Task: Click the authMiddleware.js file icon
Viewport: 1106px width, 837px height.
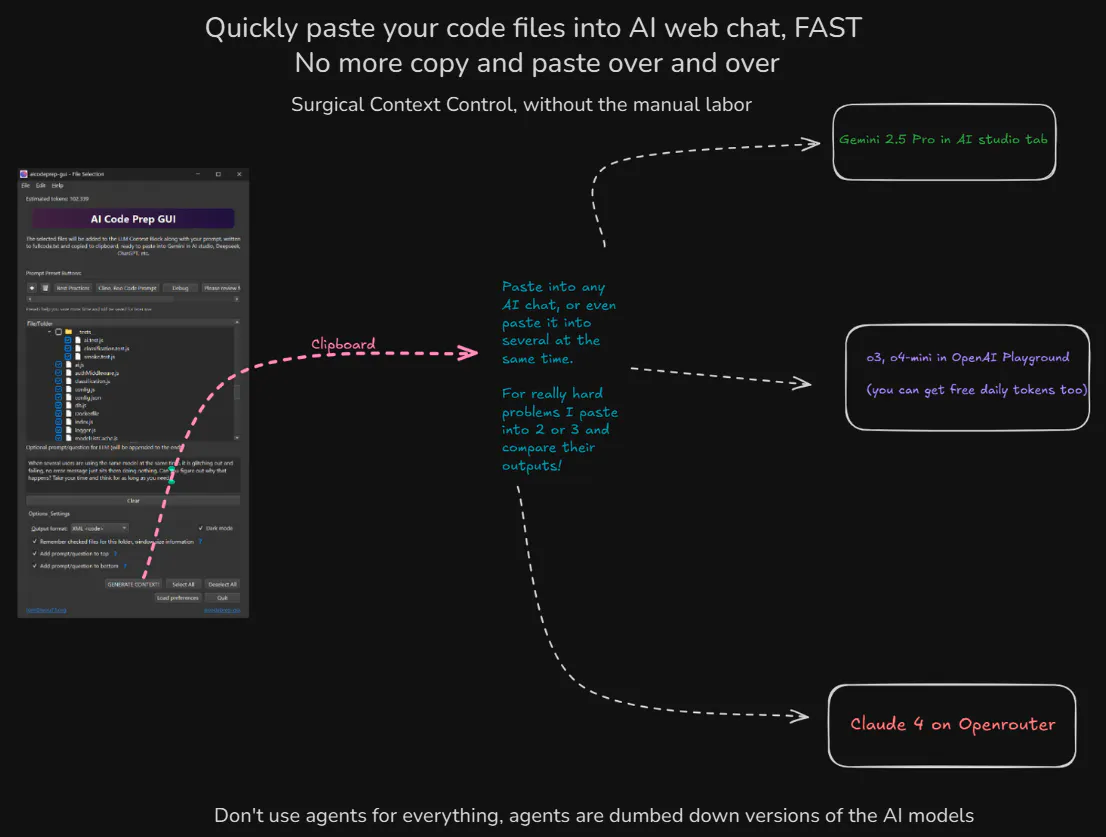Action: click(68, 373)
